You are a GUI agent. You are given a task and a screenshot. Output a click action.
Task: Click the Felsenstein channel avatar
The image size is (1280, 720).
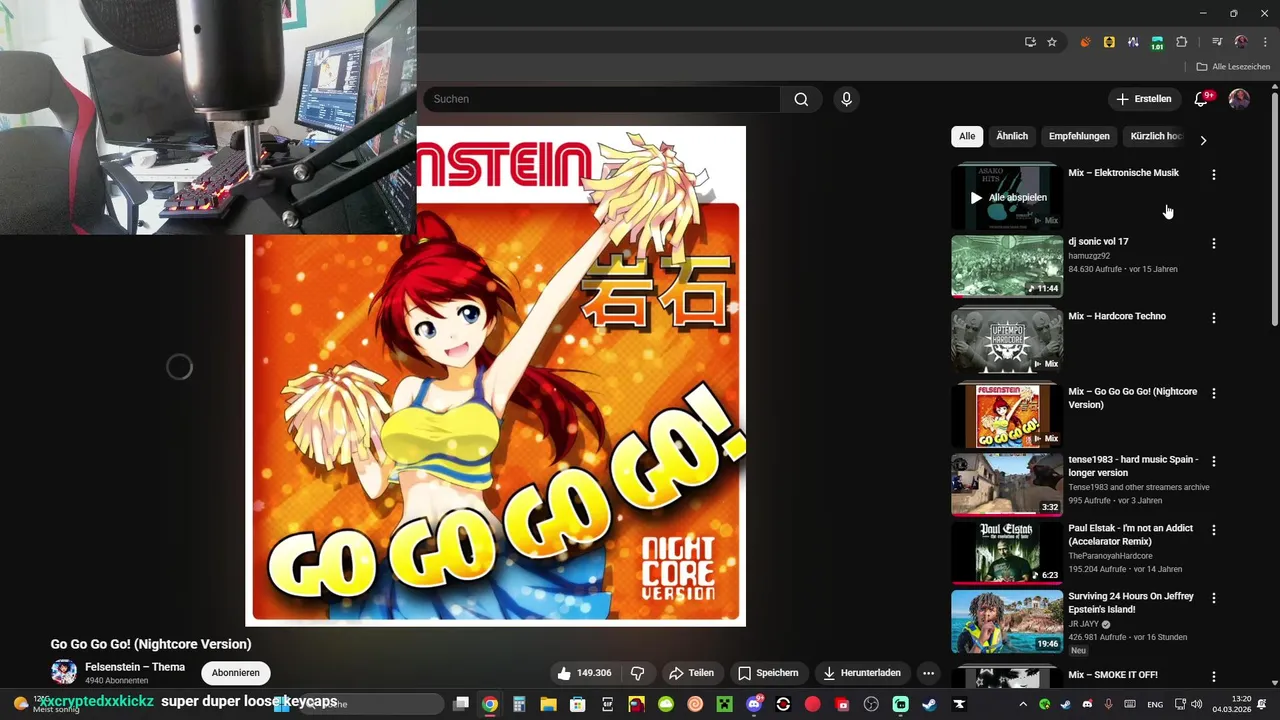[x=64, y=672]
